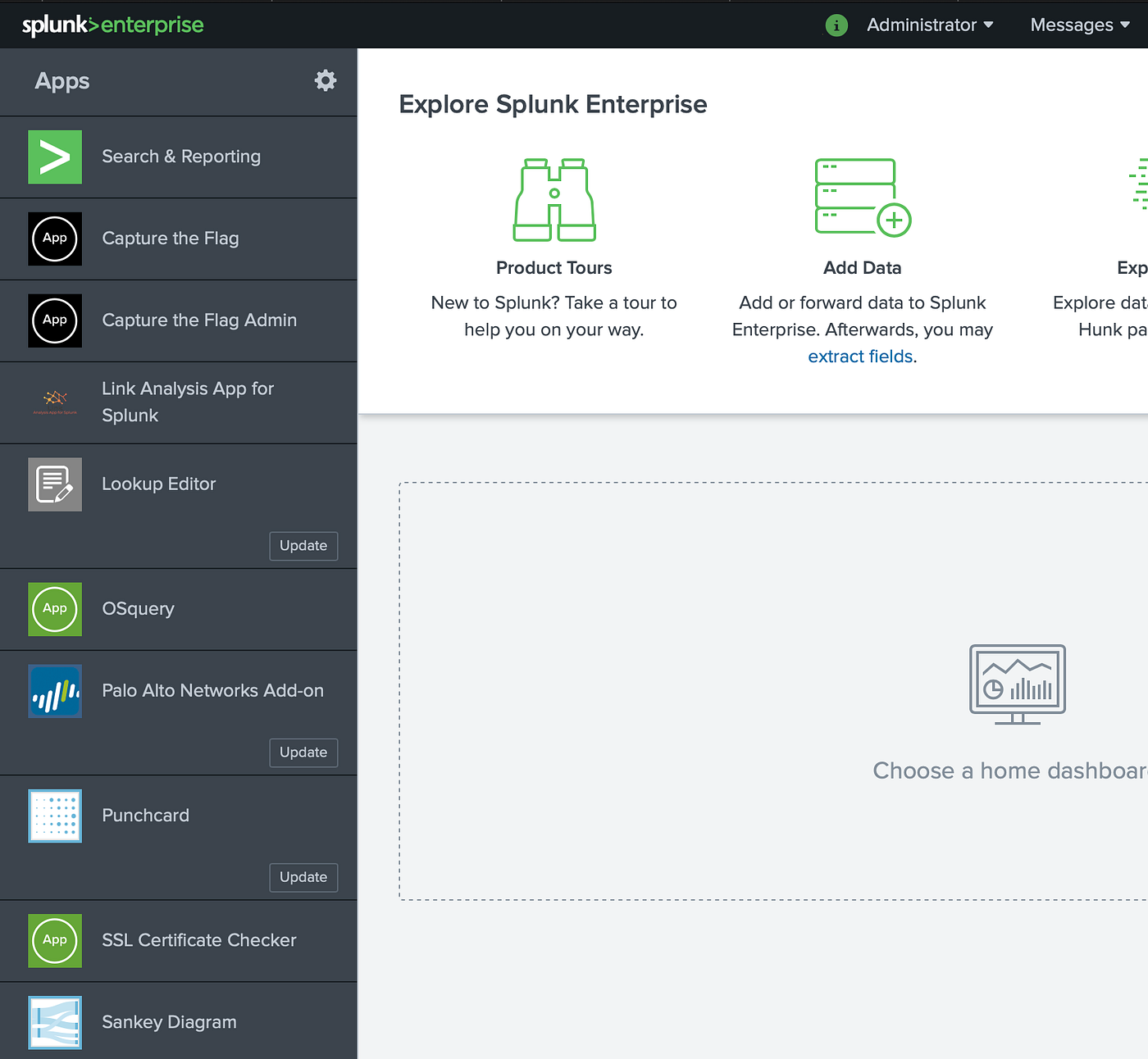
Task: Click 'New to Splunk? Take a tour' description
Action: (x=554, y=316)
